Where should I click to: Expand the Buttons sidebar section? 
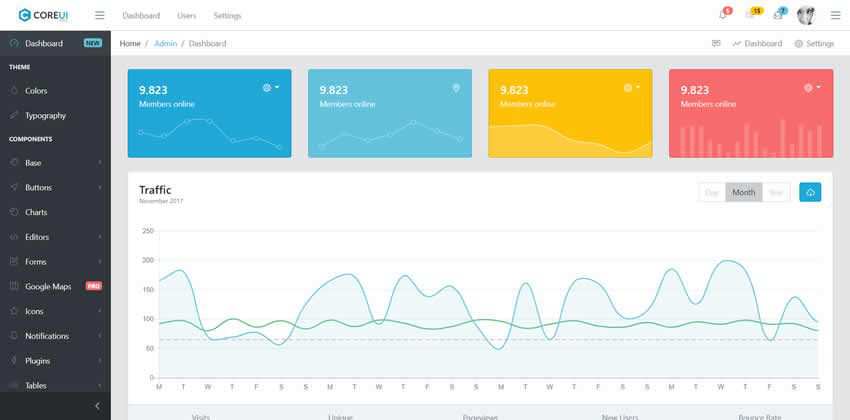pyautogui.click(x=55, y=187)
